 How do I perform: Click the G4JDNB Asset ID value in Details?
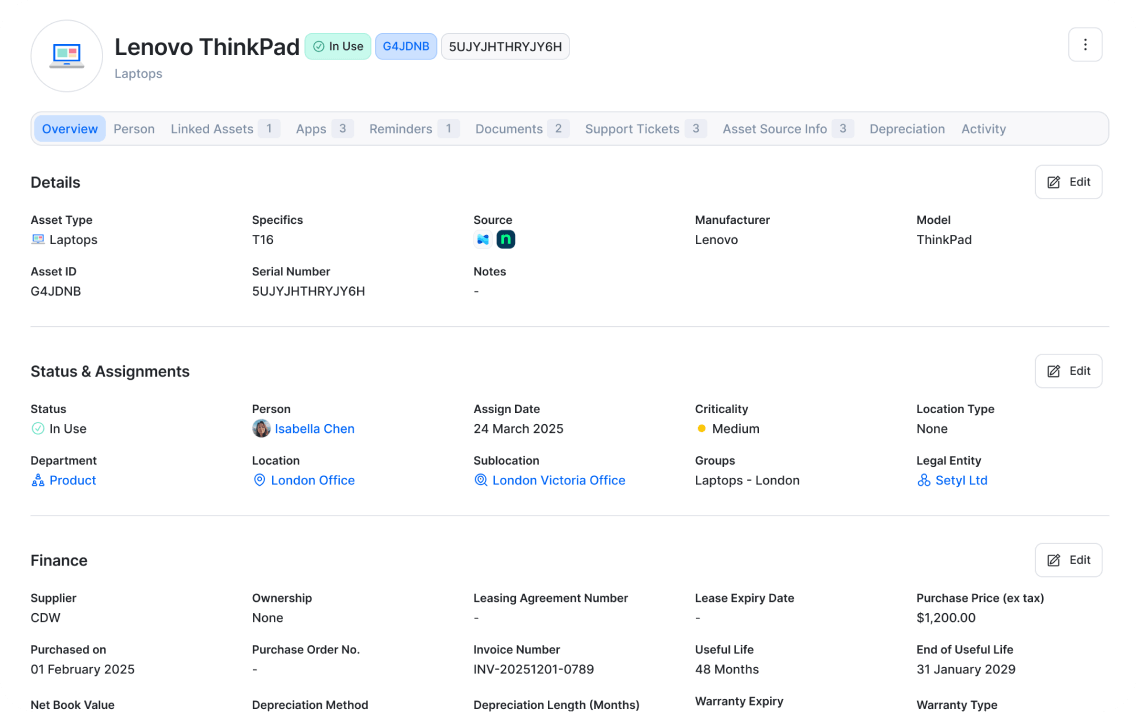56,291
